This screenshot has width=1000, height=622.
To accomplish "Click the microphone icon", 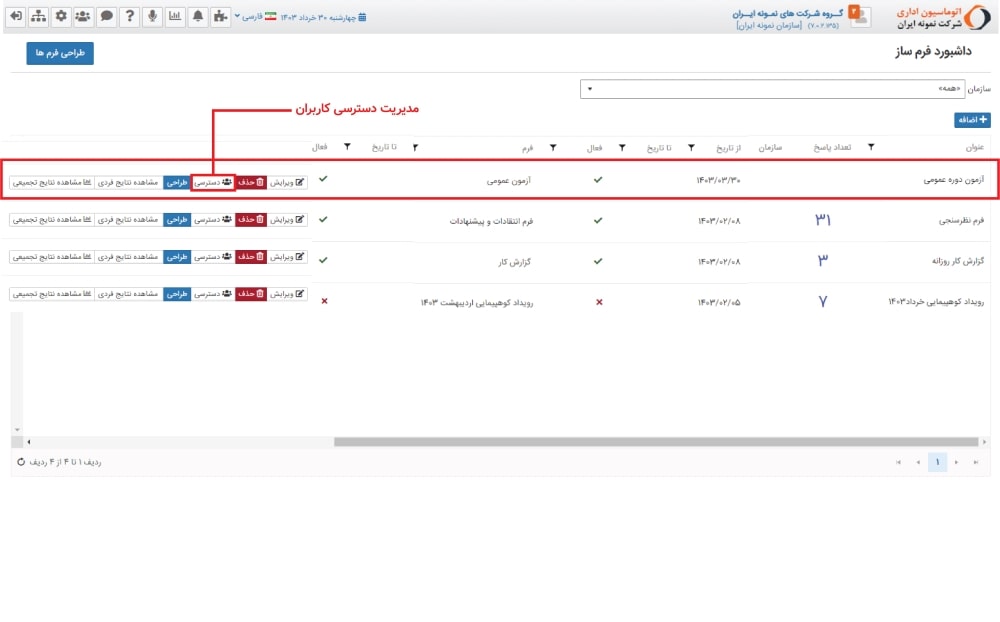I will (153, 16).
